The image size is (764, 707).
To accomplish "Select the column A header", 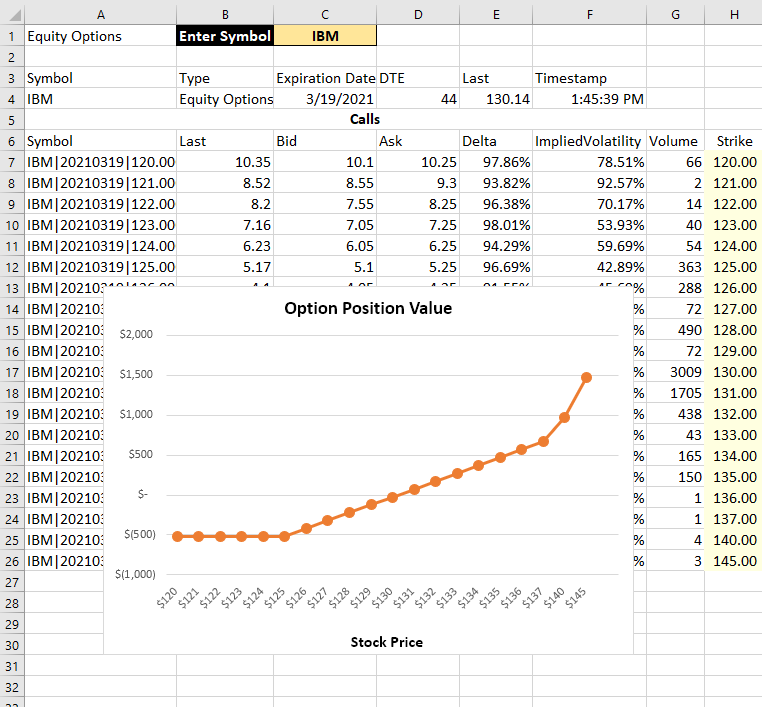I will [x=100, y=13].
